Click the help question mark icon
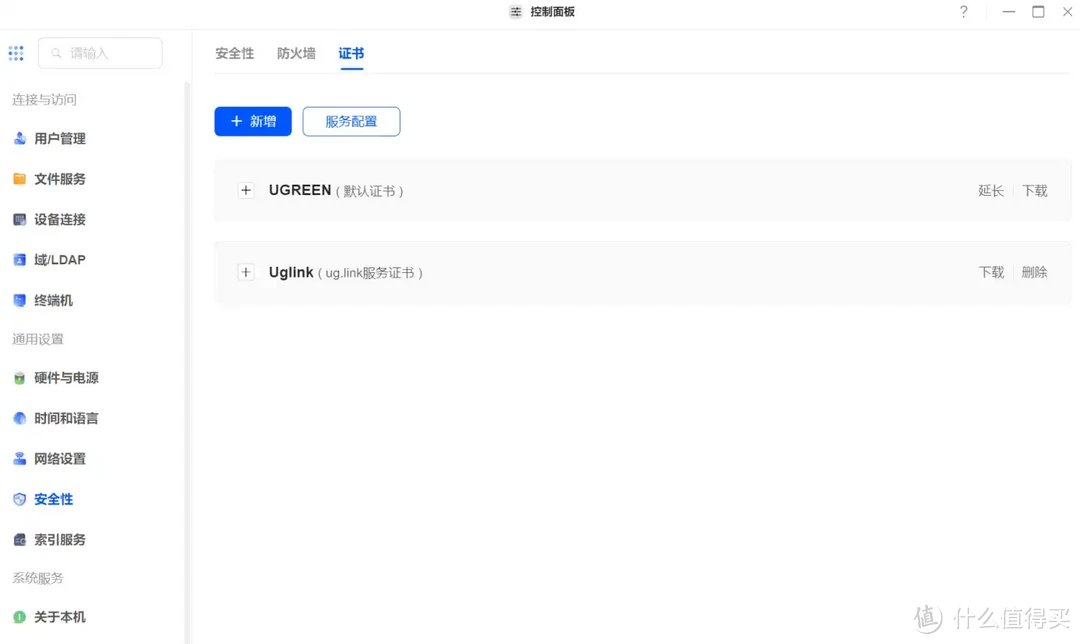This screenshot has width=1080, height=644. (x=963, y=12)
